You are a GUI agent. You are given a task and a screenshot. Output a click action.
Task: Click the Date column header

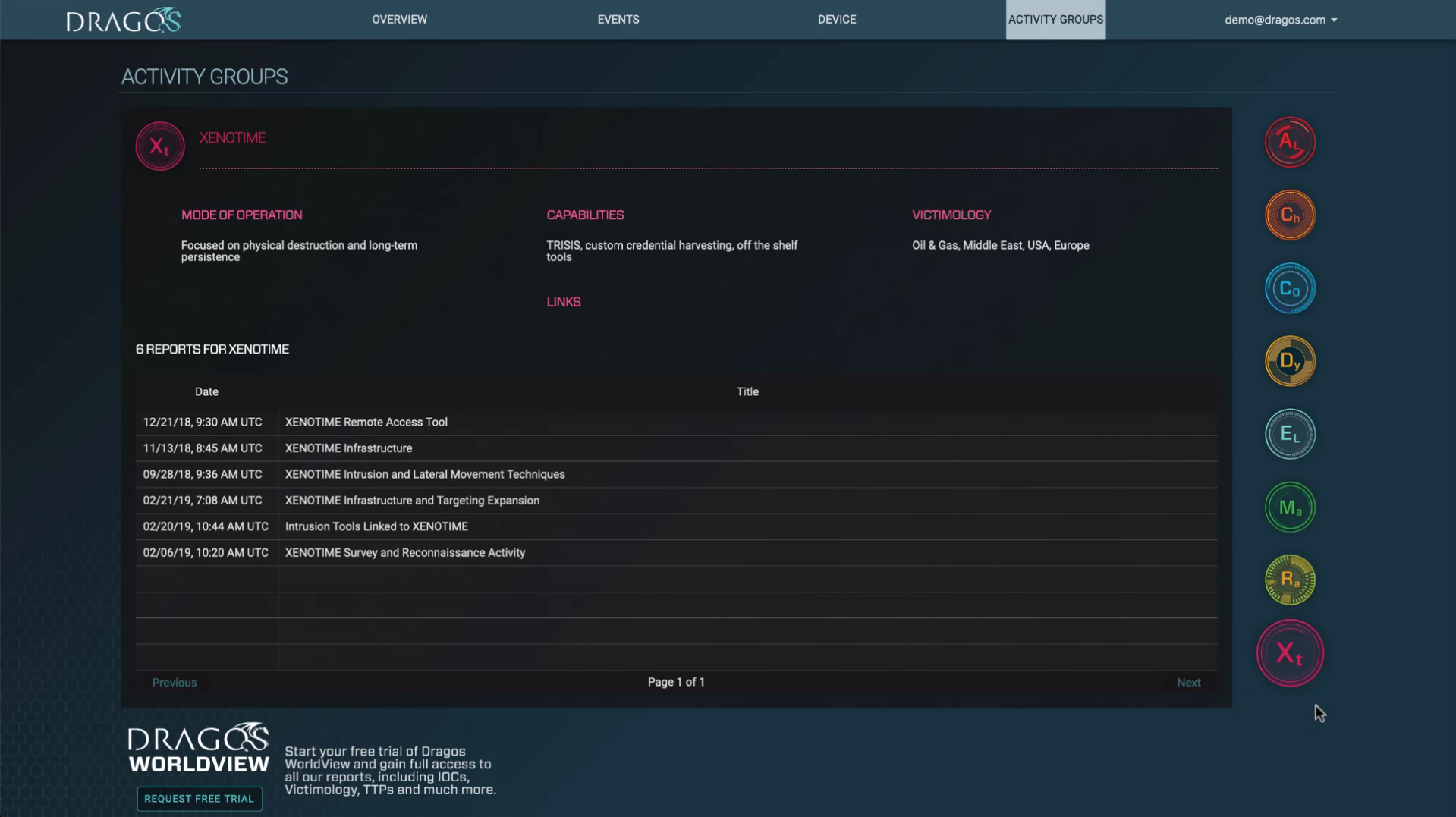coord(206,392)
